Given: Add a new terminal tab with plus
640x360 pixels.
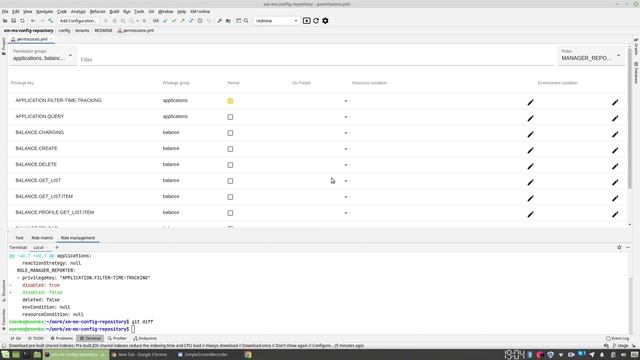Looking at the screenshot, I should [57, 247].
